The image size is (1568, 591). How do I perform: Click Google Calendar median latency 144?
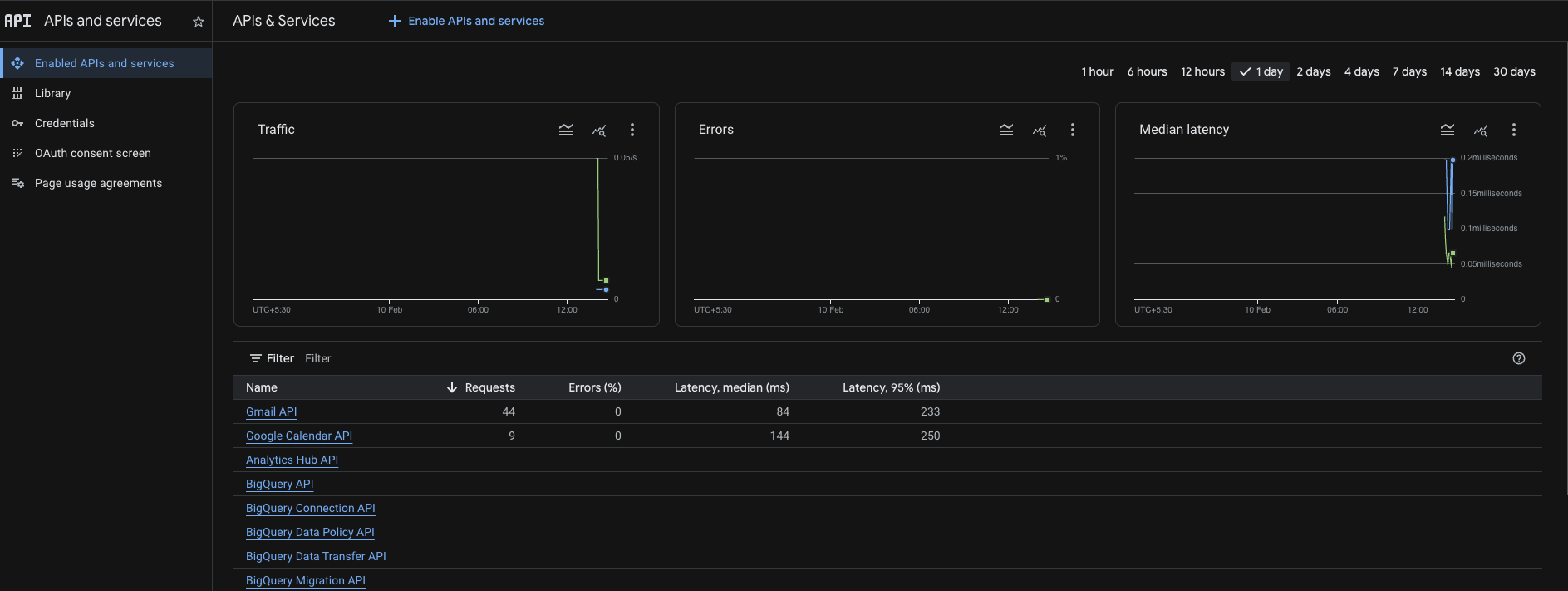(779, 436)
